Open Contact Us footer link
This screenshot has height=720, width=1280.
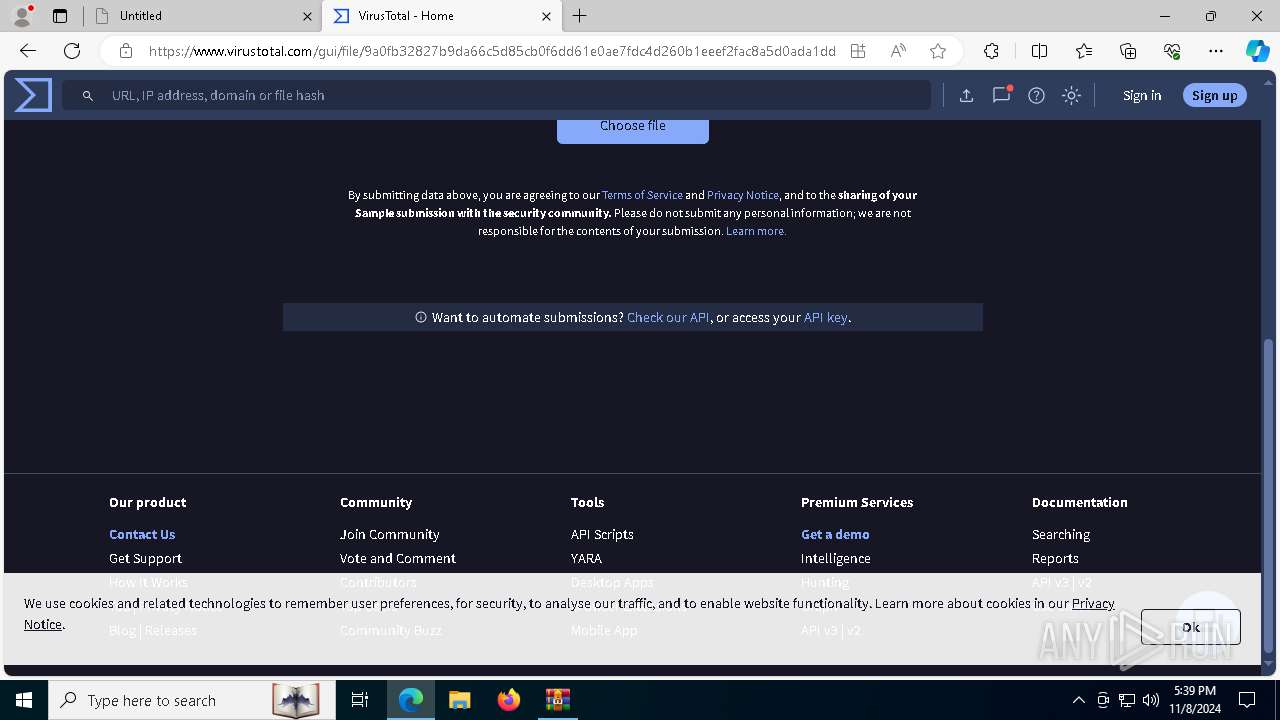tap(142, 534)
